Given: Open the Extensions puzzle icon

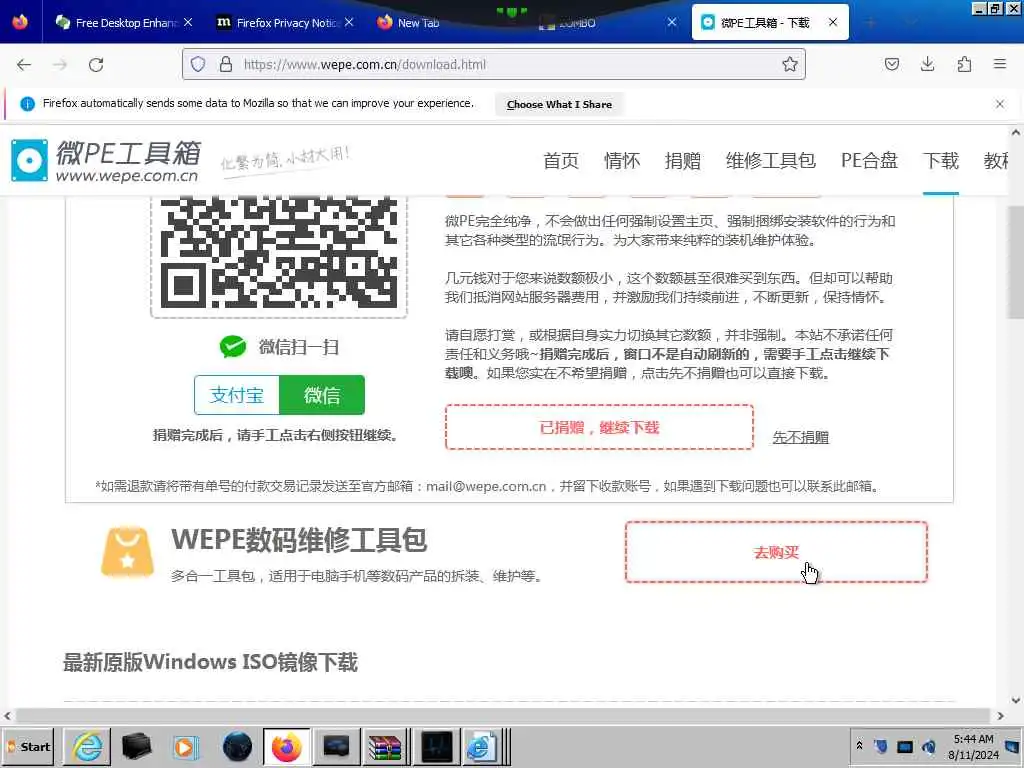Looking at the screenshot, I should (964, 64).
